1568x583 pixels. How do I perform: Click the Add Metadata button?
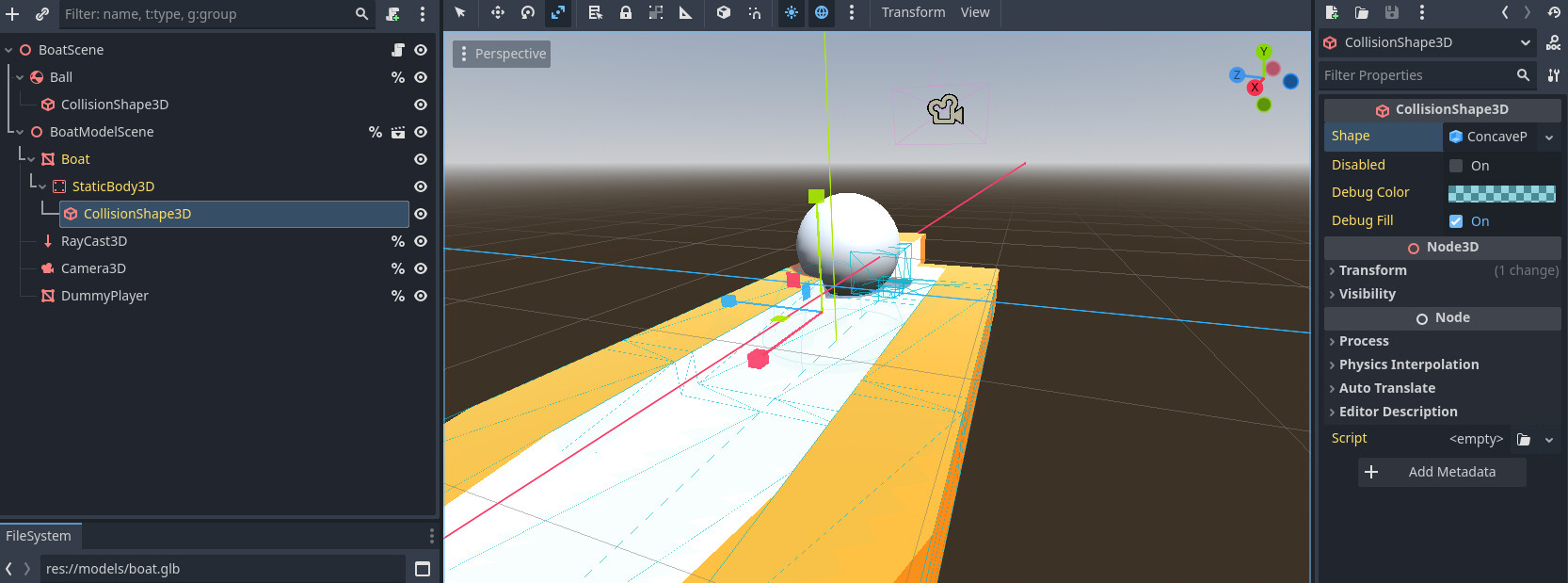pos(1442,472)
